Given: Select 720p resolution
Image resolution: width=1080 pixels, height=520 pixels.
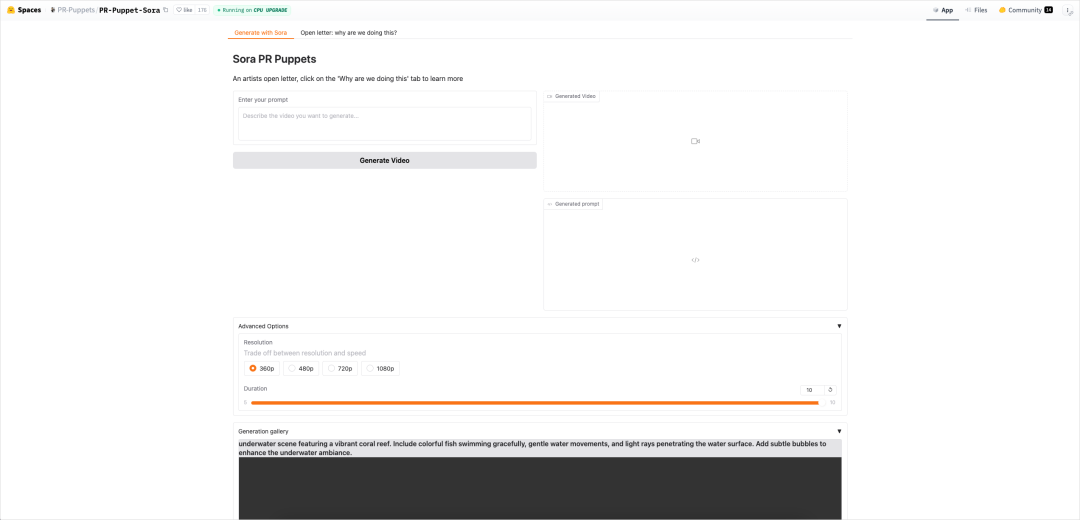Looking at the screenshot, I should coord(340,368).
